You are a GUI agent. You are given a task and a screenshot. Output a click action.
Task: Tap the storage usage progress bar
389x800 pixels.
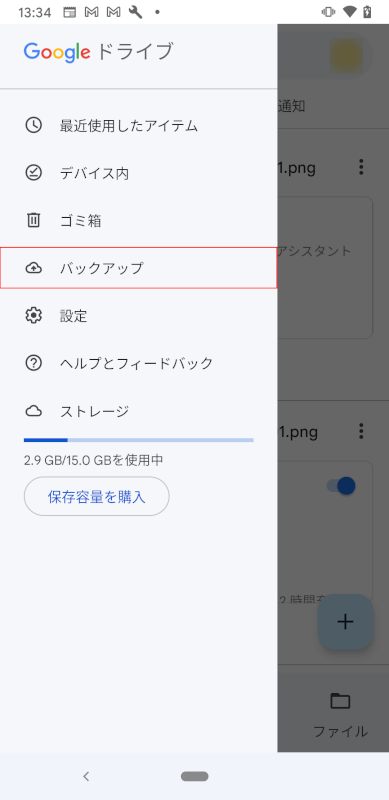pyautogui.click(x=138, y=440)
